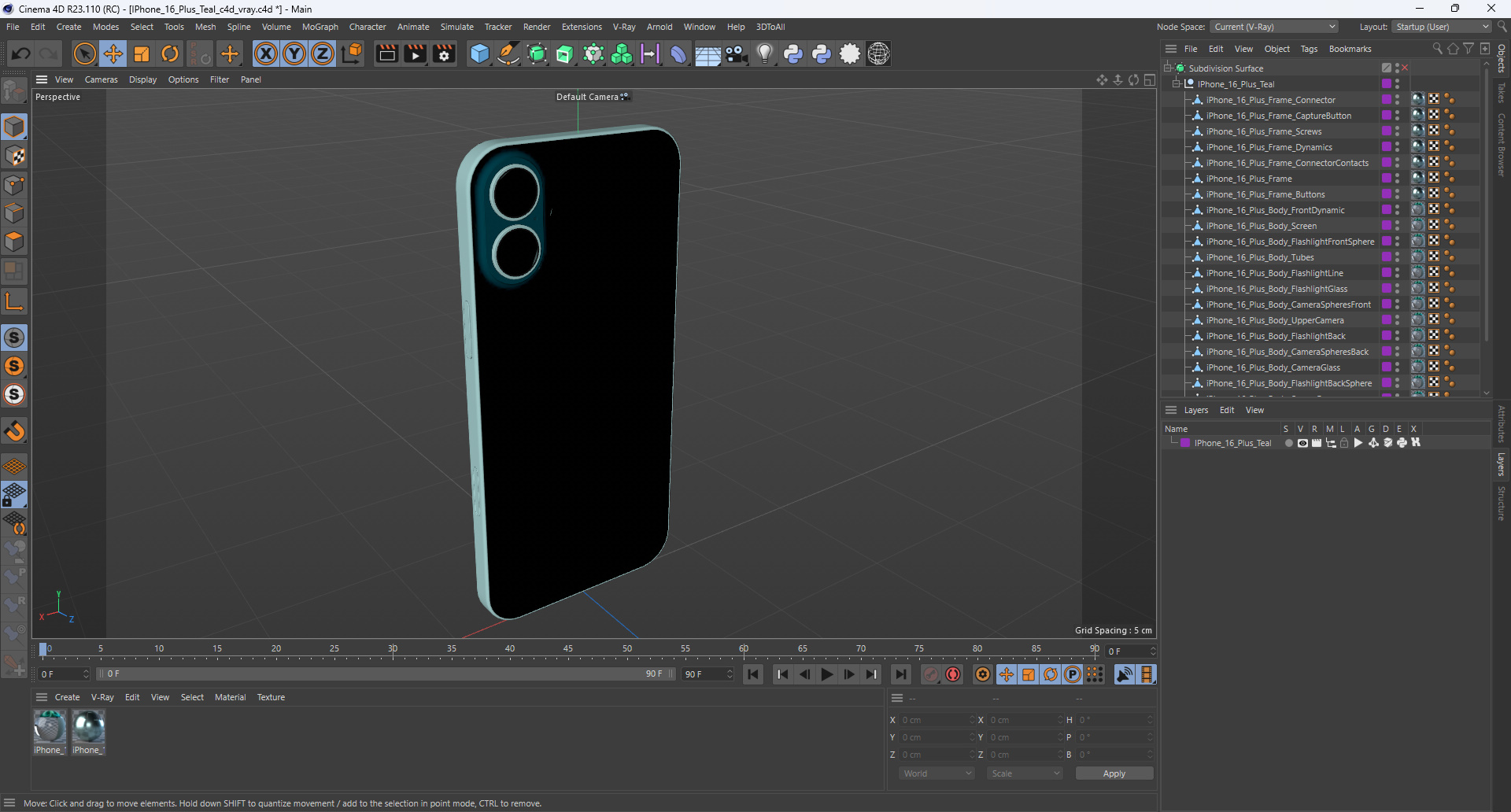
Task: Toggle Z axis lock
Action: tap(323, 54)
